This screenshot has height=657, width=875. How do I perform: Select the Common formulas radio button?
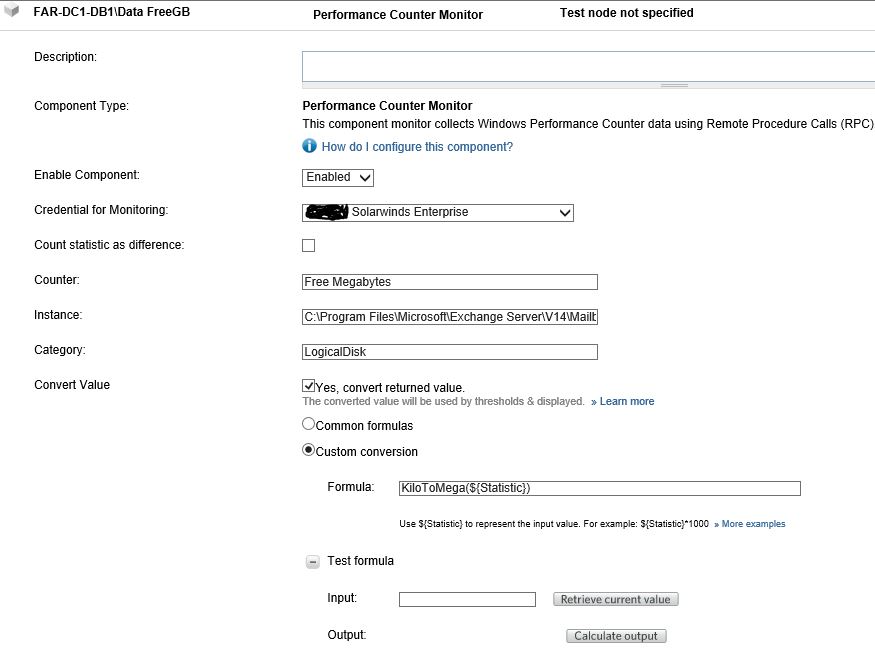coord(309,424)
